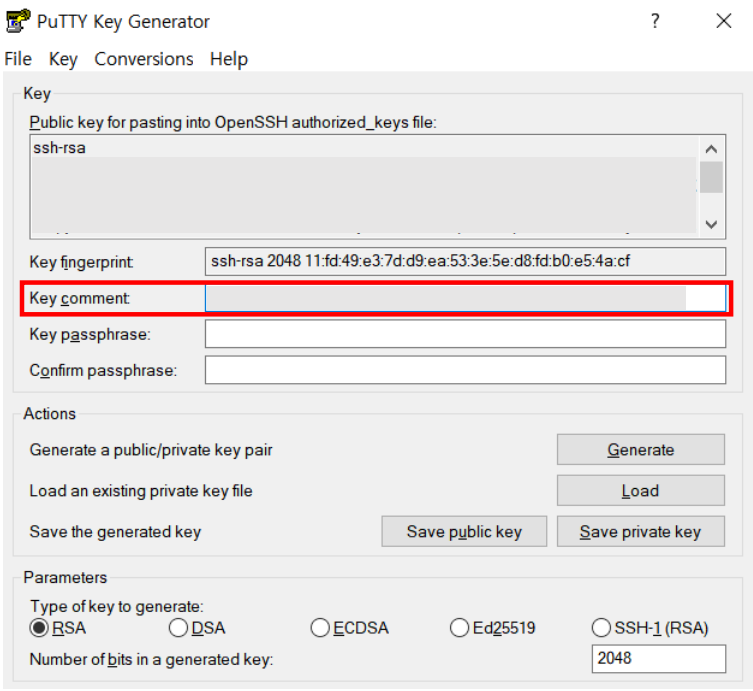Click "Load an existing private key file" text
753x691 pixels.
[x=141, y=491]
